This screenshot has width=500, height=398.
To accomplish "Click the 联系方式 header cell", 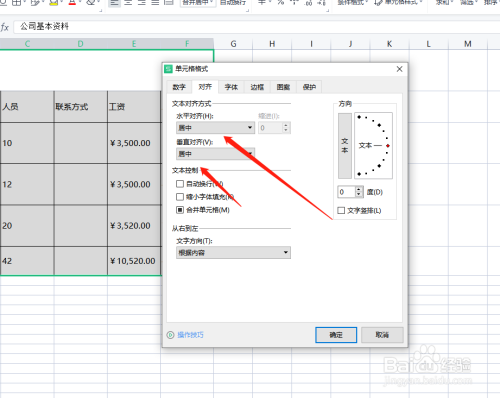I will [x=81, y=107].
